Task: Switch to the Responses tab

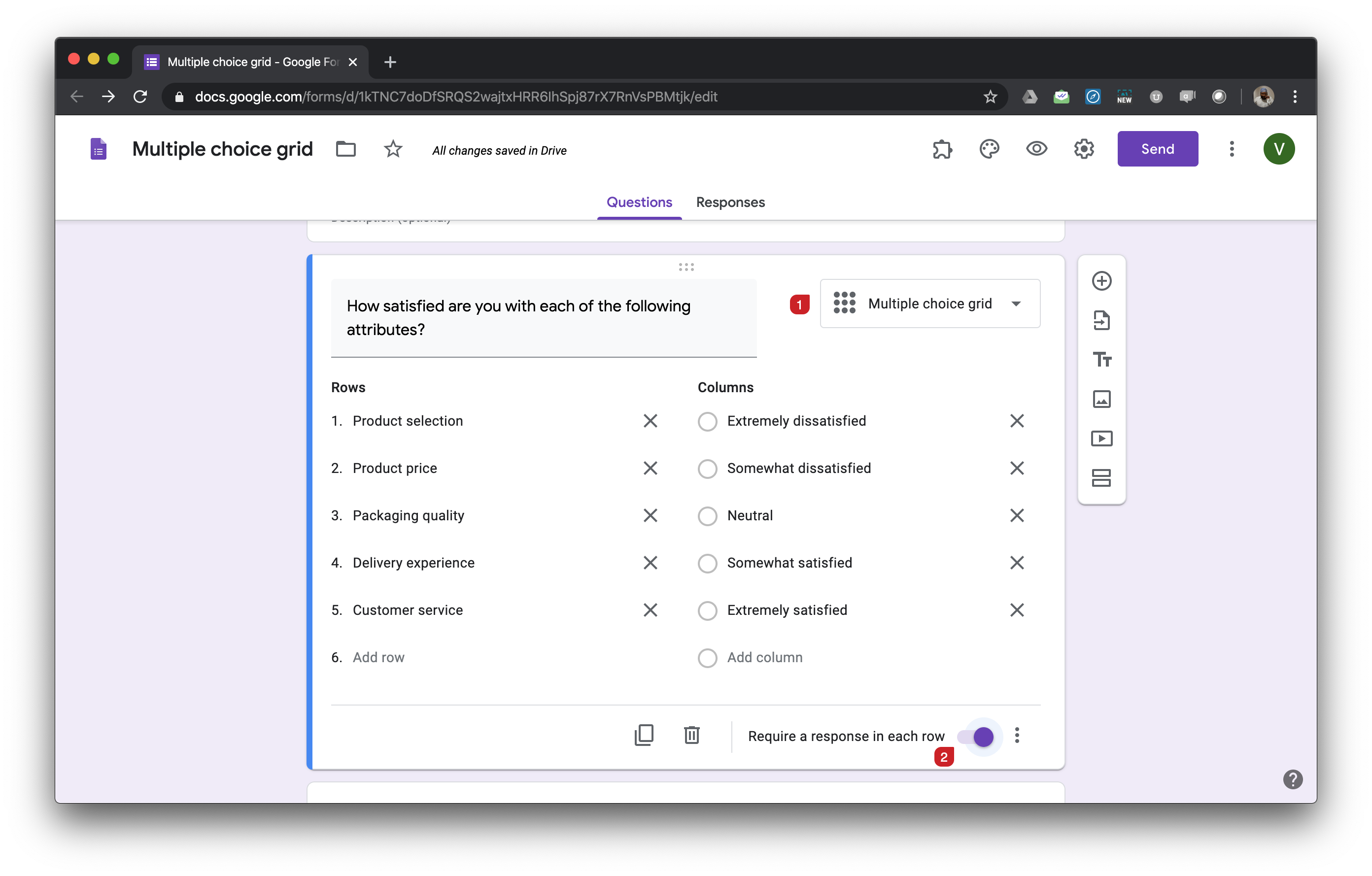Action: pos(730,202)
